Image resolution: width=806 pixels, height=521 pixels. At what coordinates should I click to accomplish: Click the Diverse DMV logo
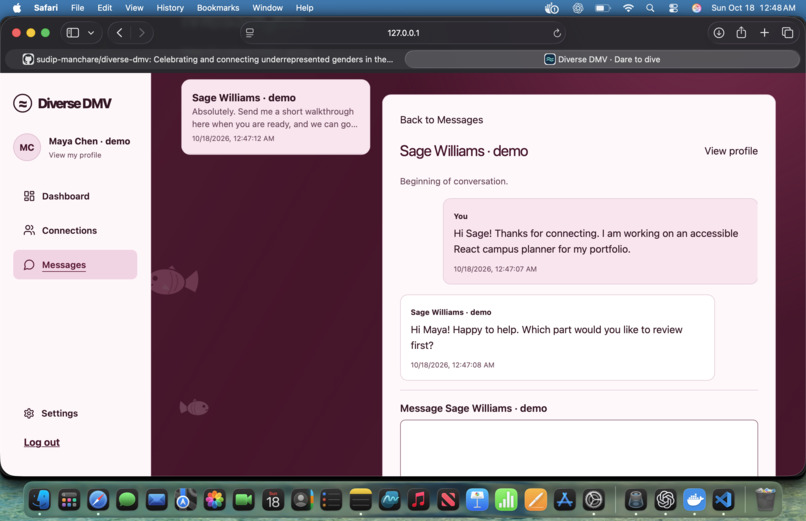[62, 103]
